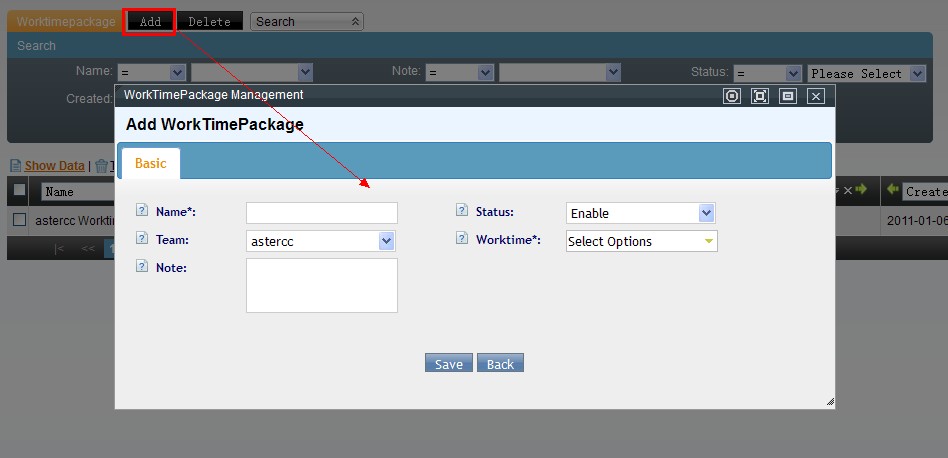Check the astercc Worktime row checkbox

[x=19, y=220]
